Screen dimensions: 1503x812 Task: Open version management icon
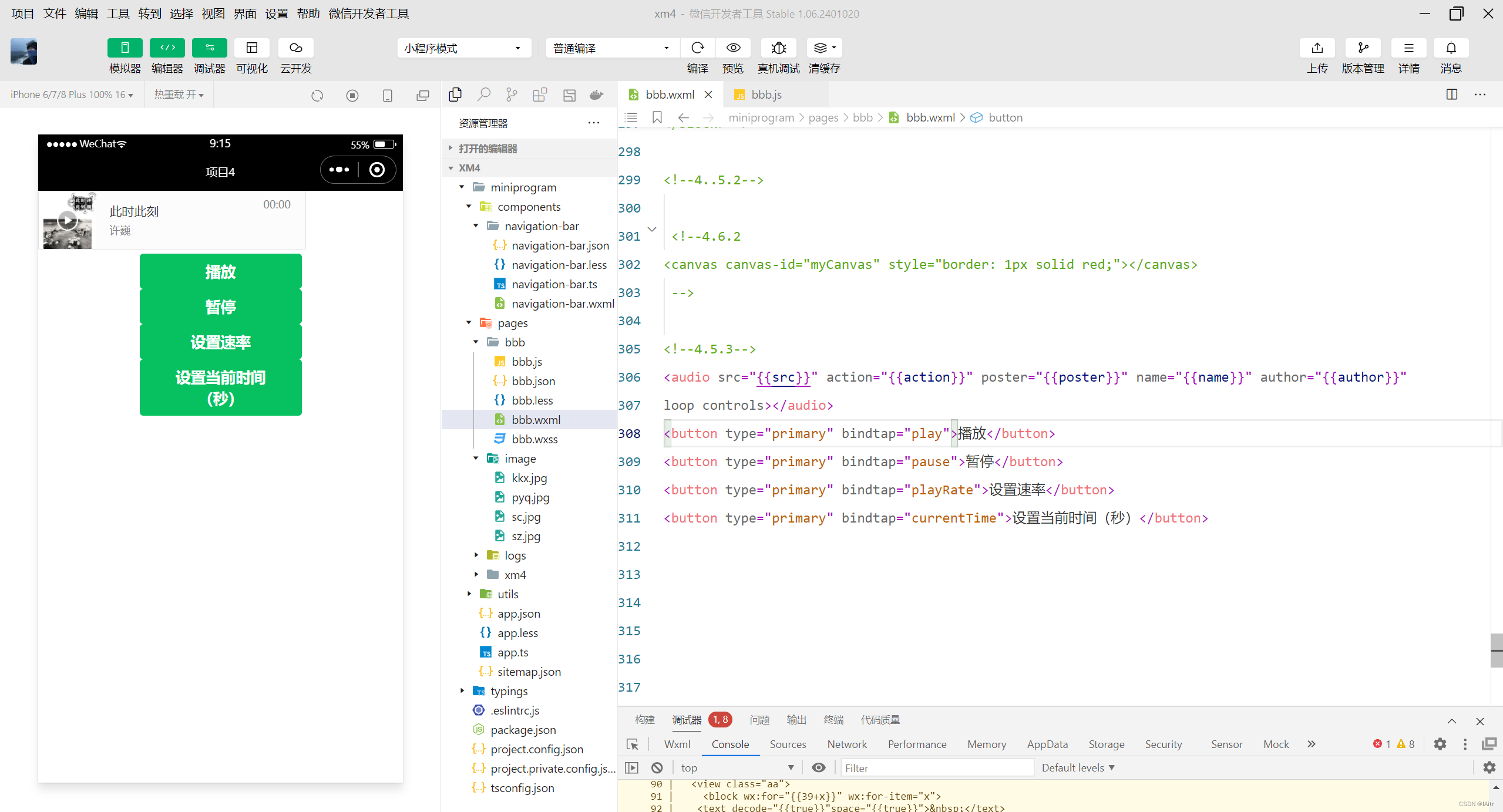point(1363,48)
